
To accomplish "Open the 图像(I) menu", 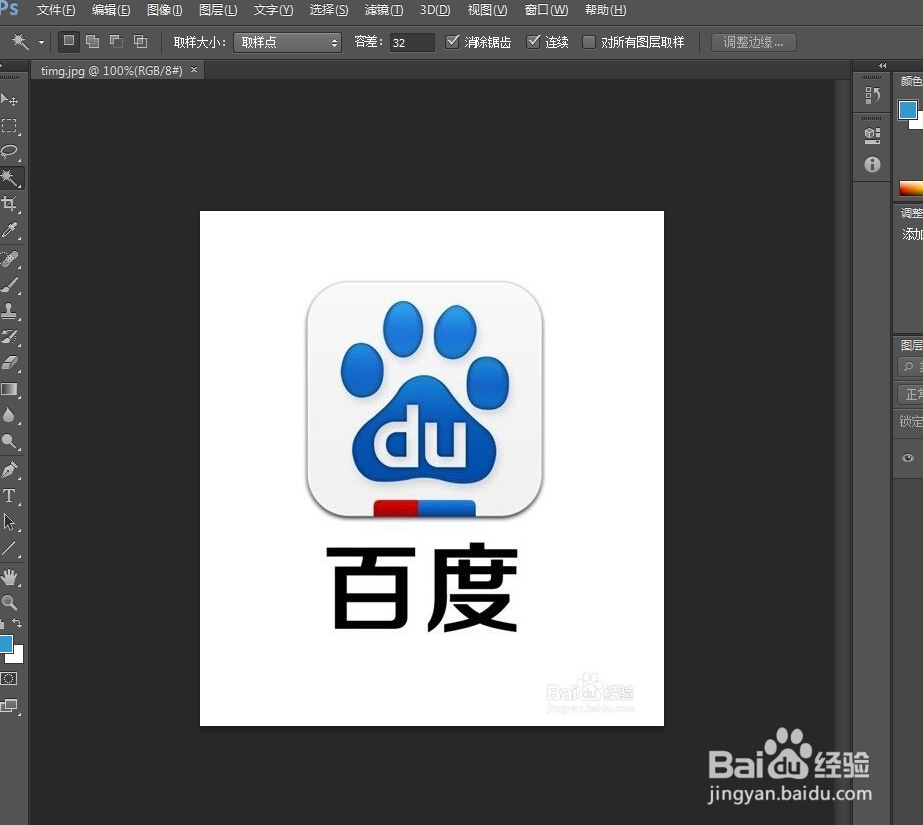I will coord(164,10).
